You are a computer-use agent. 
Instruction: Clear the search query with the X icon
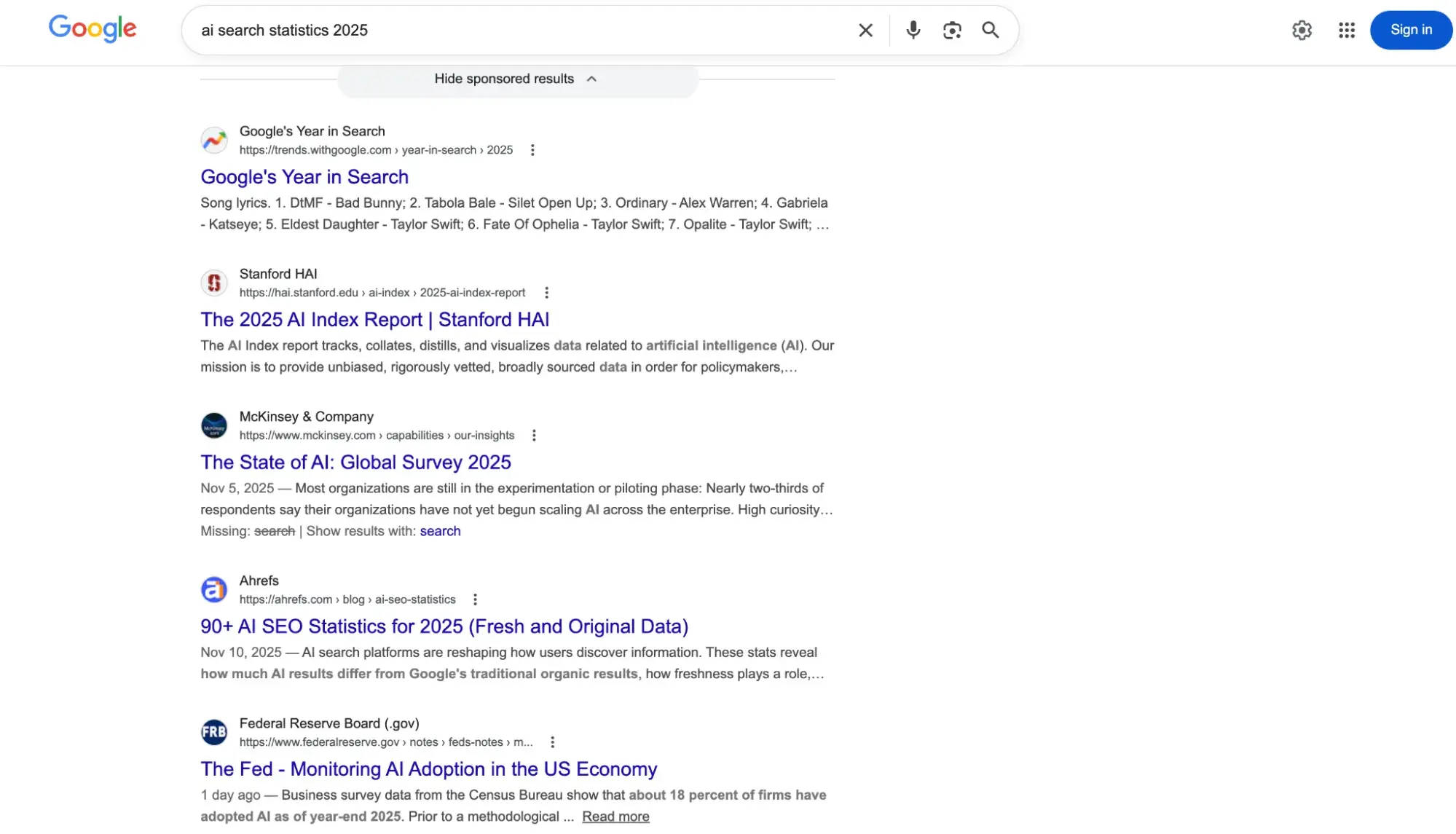865,30
